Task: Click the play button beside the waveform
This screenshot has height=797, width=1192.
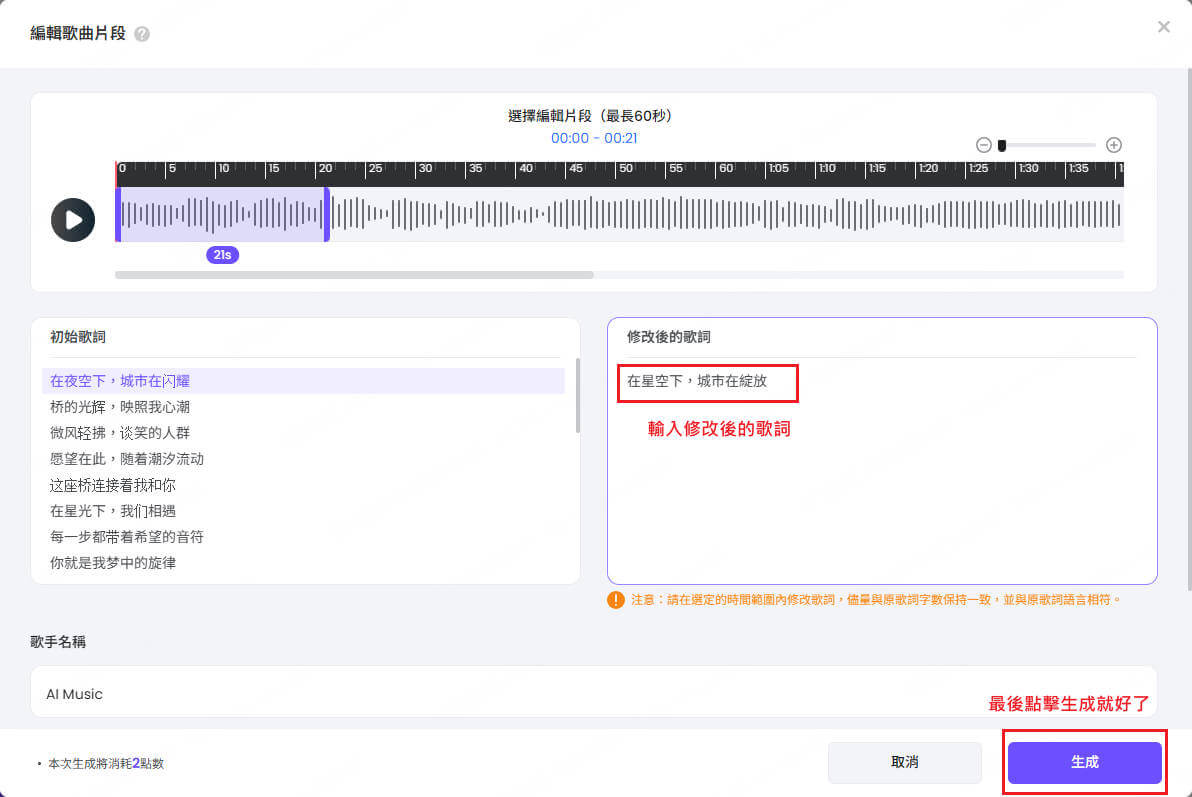Action: (x=73, y=220)
